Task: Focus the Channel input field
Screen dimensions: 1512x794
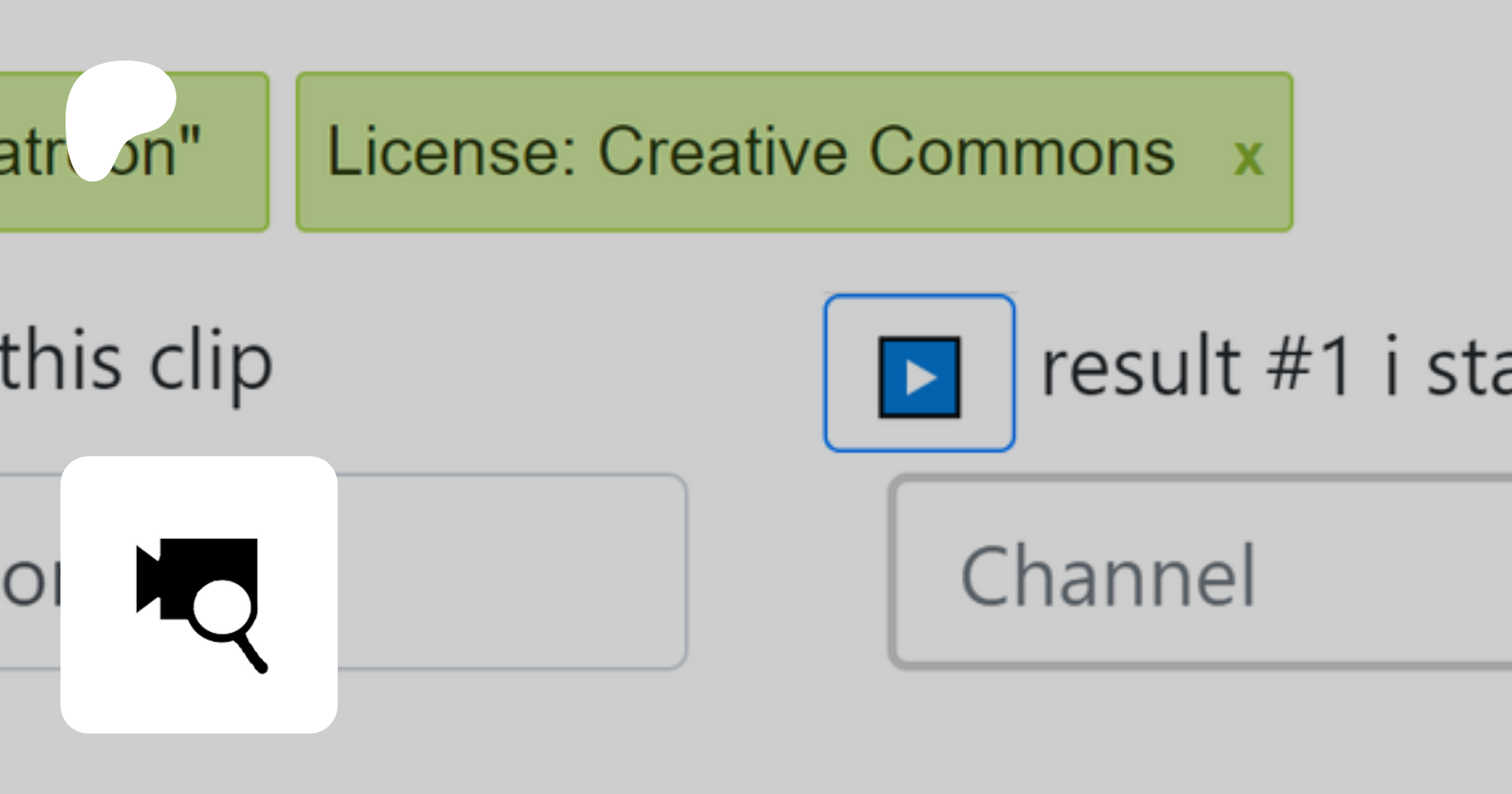Action: (1201, 573)
